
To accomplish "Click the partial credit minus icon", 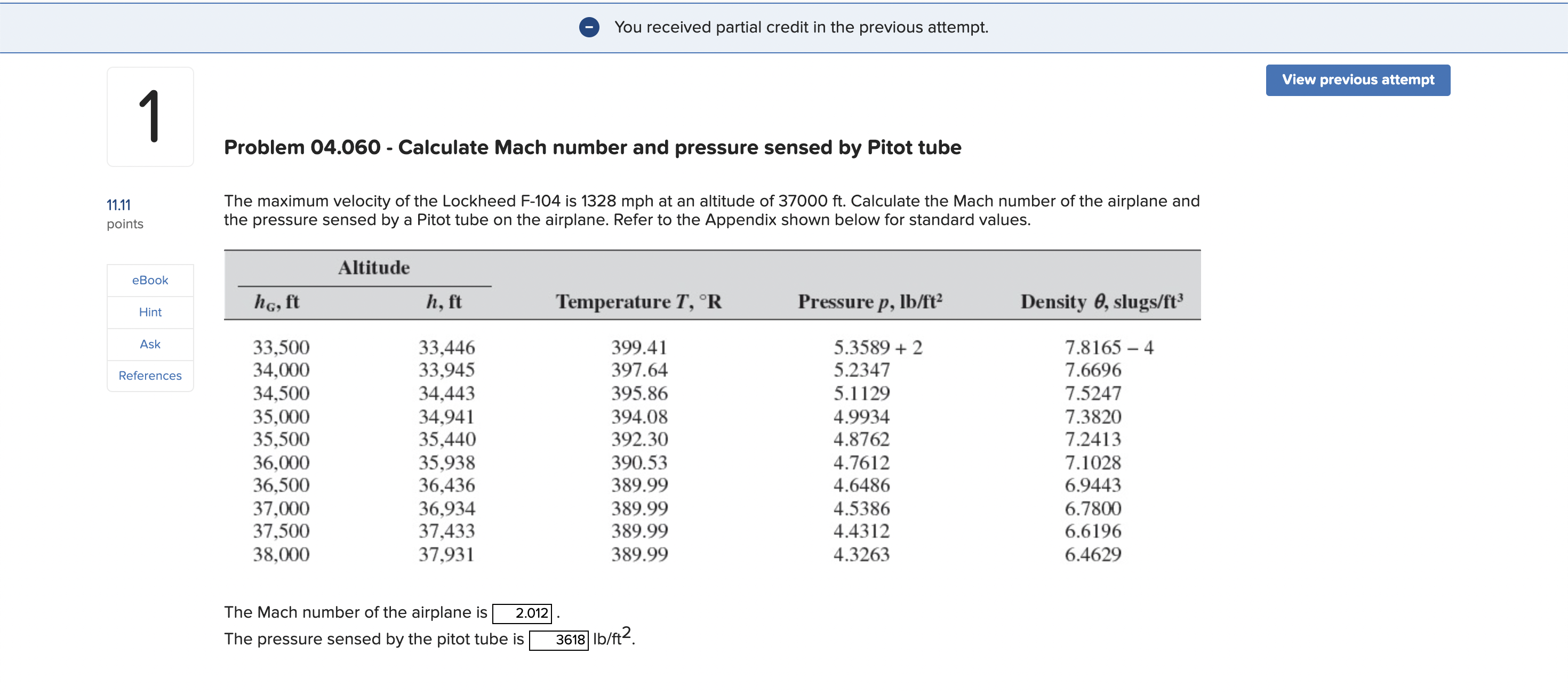I will 589,27.
